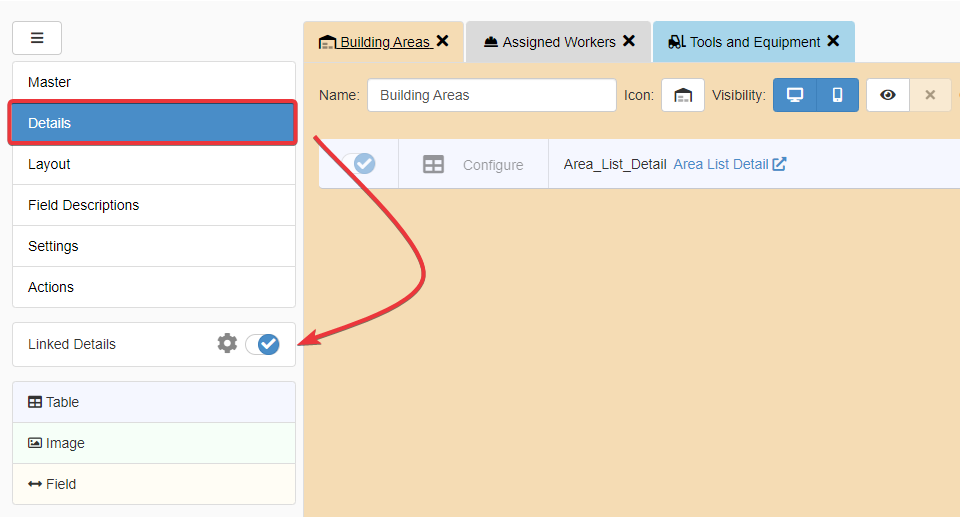Toggle the Linked Details switch
This screenshot has height=517, width=960.
(x=263, y=344)
